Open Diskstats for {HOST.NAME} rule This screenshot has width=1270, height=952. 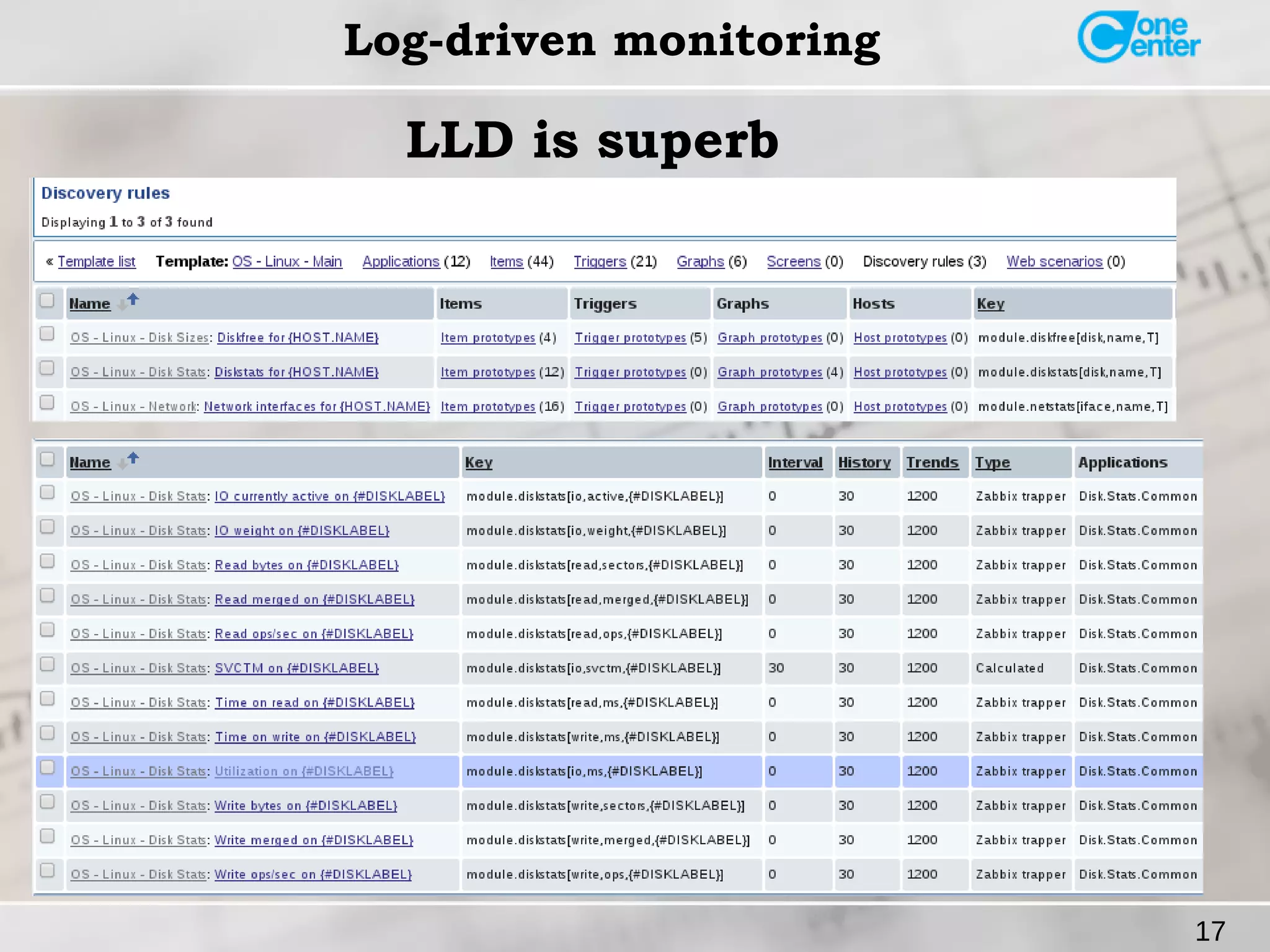click(x=296, y=372)
